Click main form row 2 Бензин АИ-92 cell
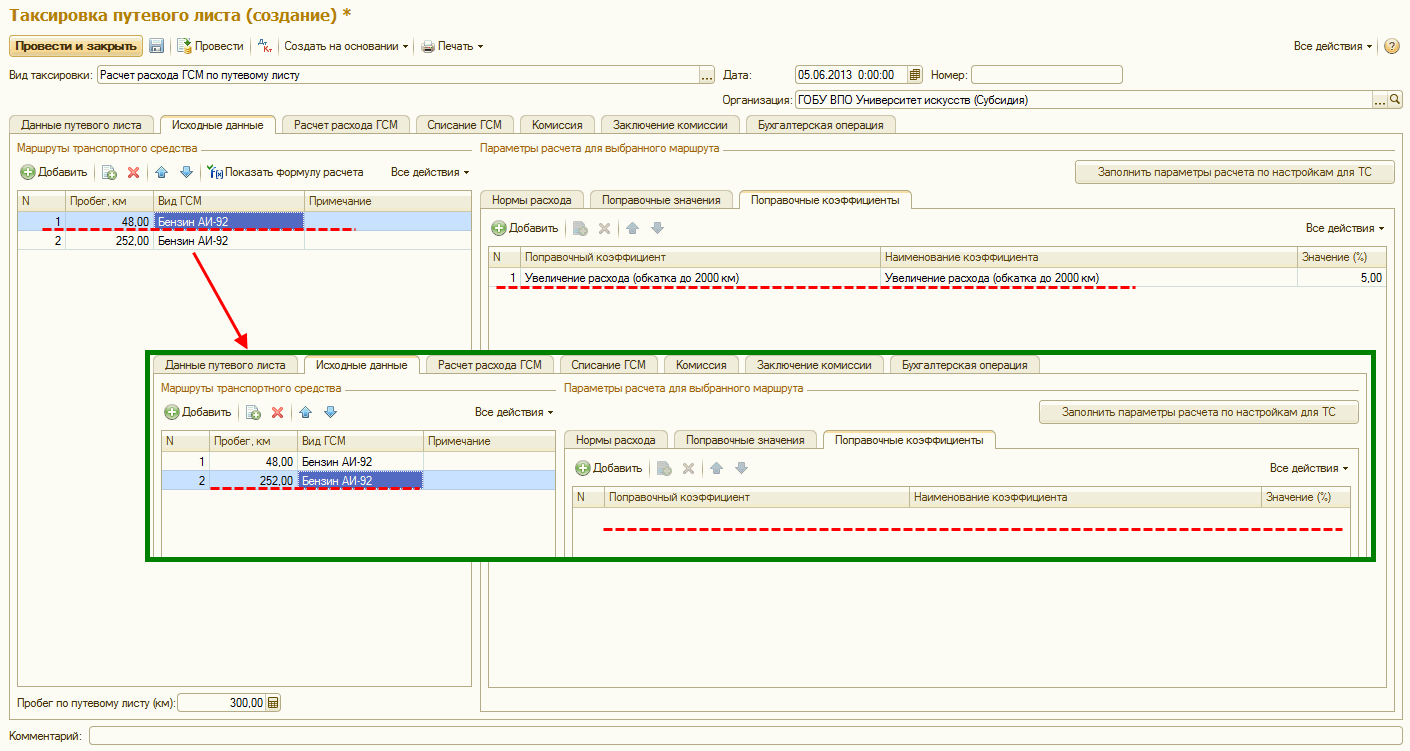 click(229, 241)
